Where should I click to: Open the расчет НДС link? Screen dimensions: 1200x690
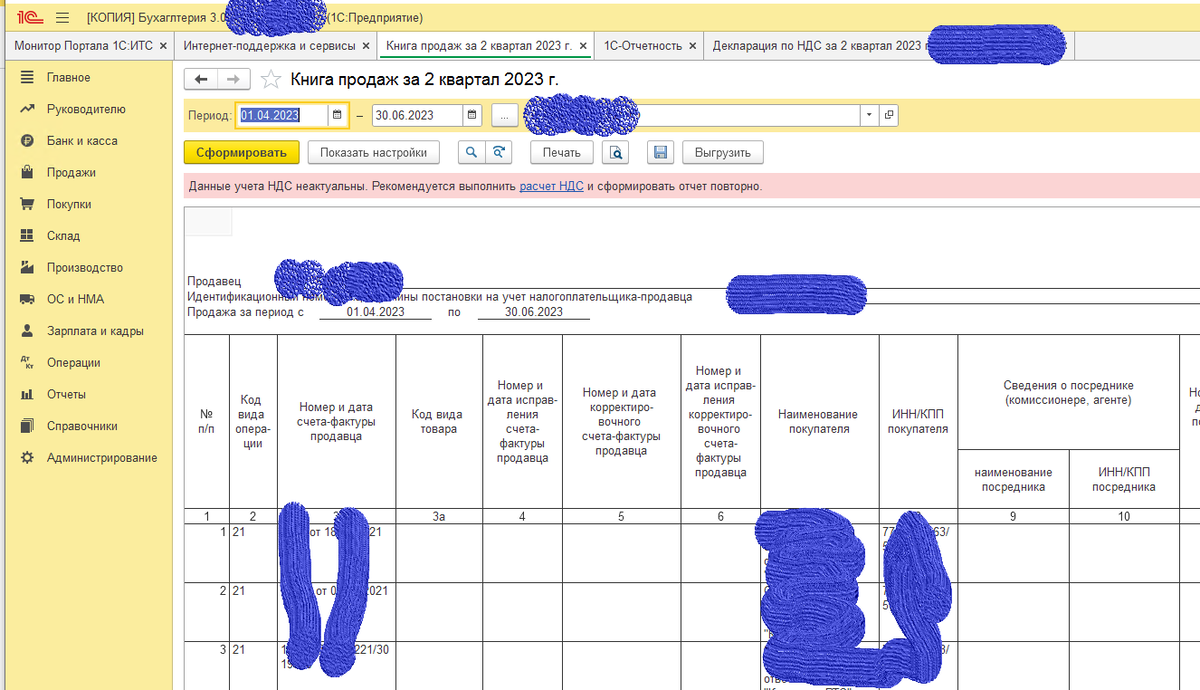pyautogui.click(x=551, y=186)
